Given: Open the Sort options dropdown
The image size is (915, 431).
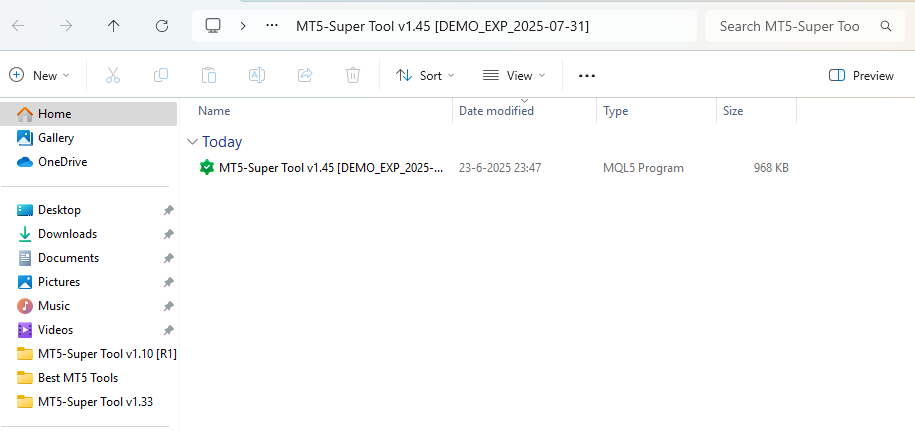Looking at the screenshot, I should (425, 75).
